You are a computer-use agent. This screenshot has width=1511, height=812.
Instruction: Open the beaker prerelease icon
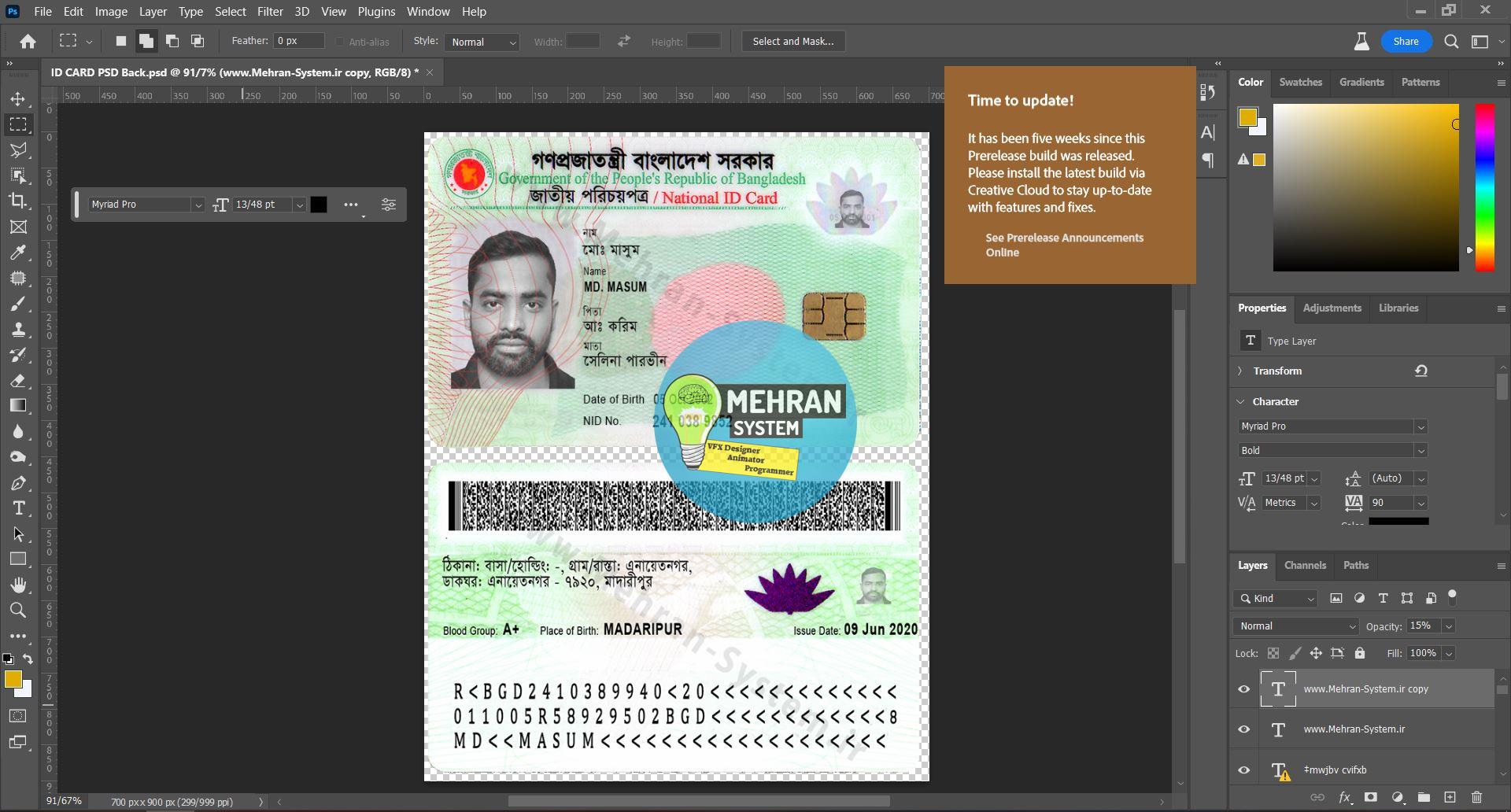pos(1361,42)
